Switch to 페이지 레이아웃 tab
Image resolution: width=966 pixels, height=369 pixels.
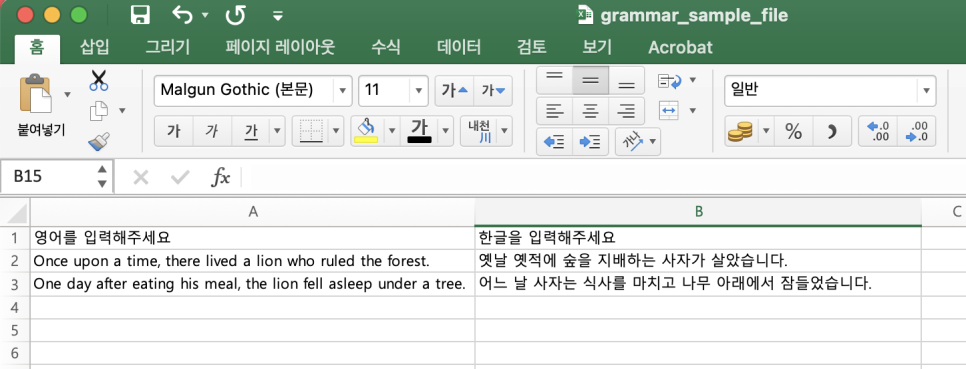point(280,47)
